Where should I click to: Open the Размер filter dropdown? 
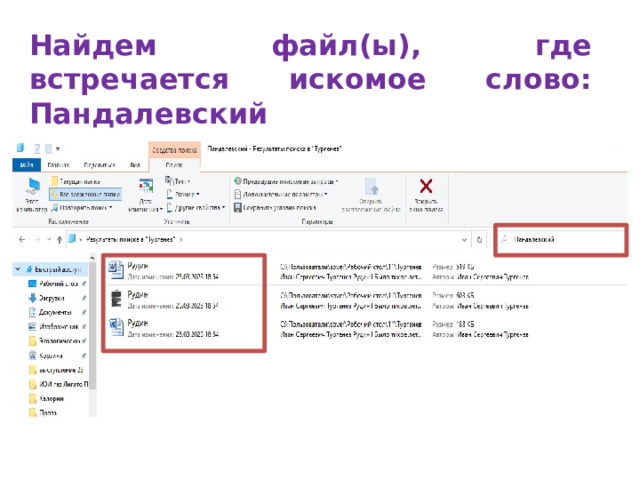[183, 194]
